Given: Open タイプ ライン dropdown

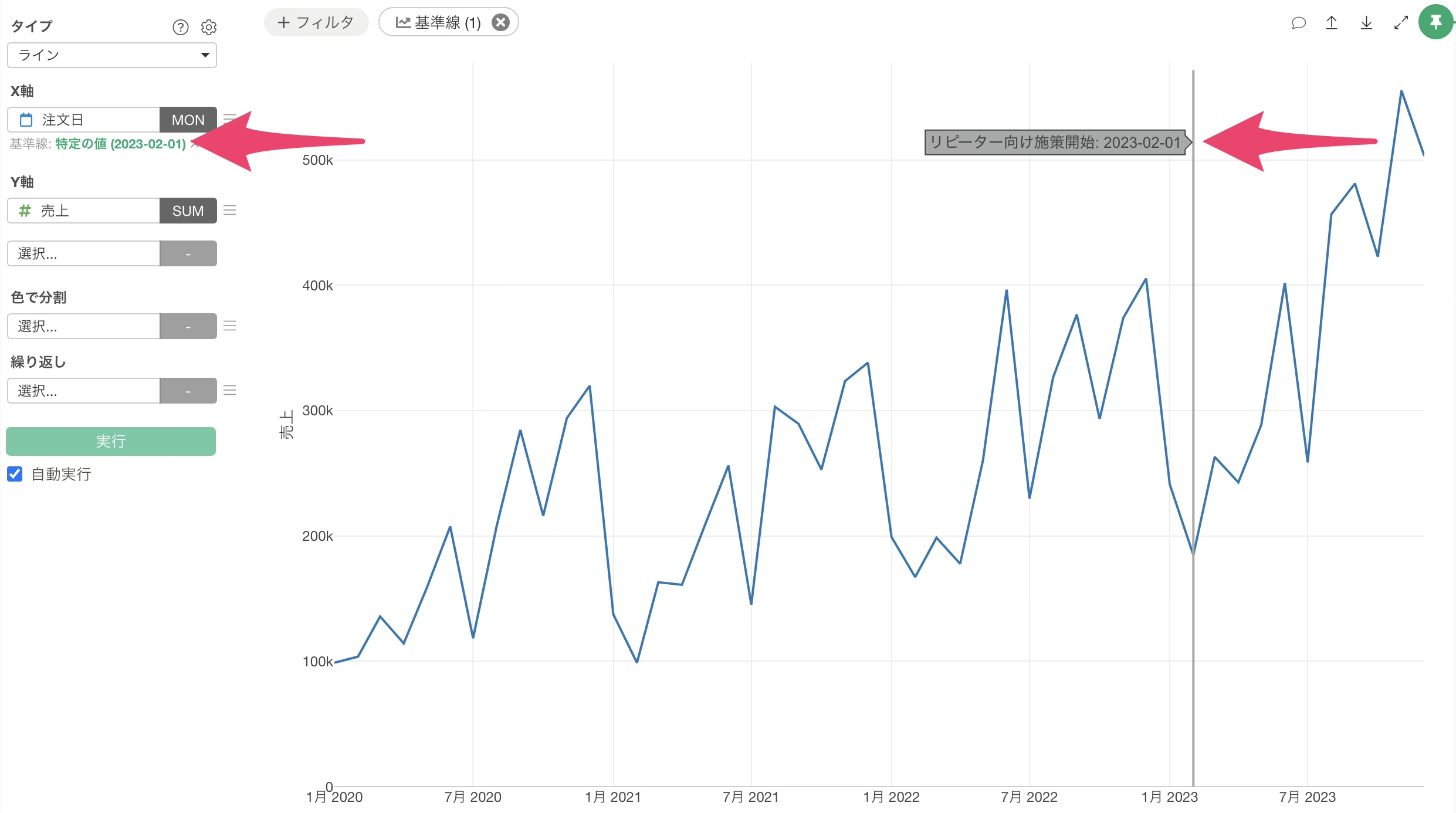Looking at the screenshot, I should click(112, 55).
